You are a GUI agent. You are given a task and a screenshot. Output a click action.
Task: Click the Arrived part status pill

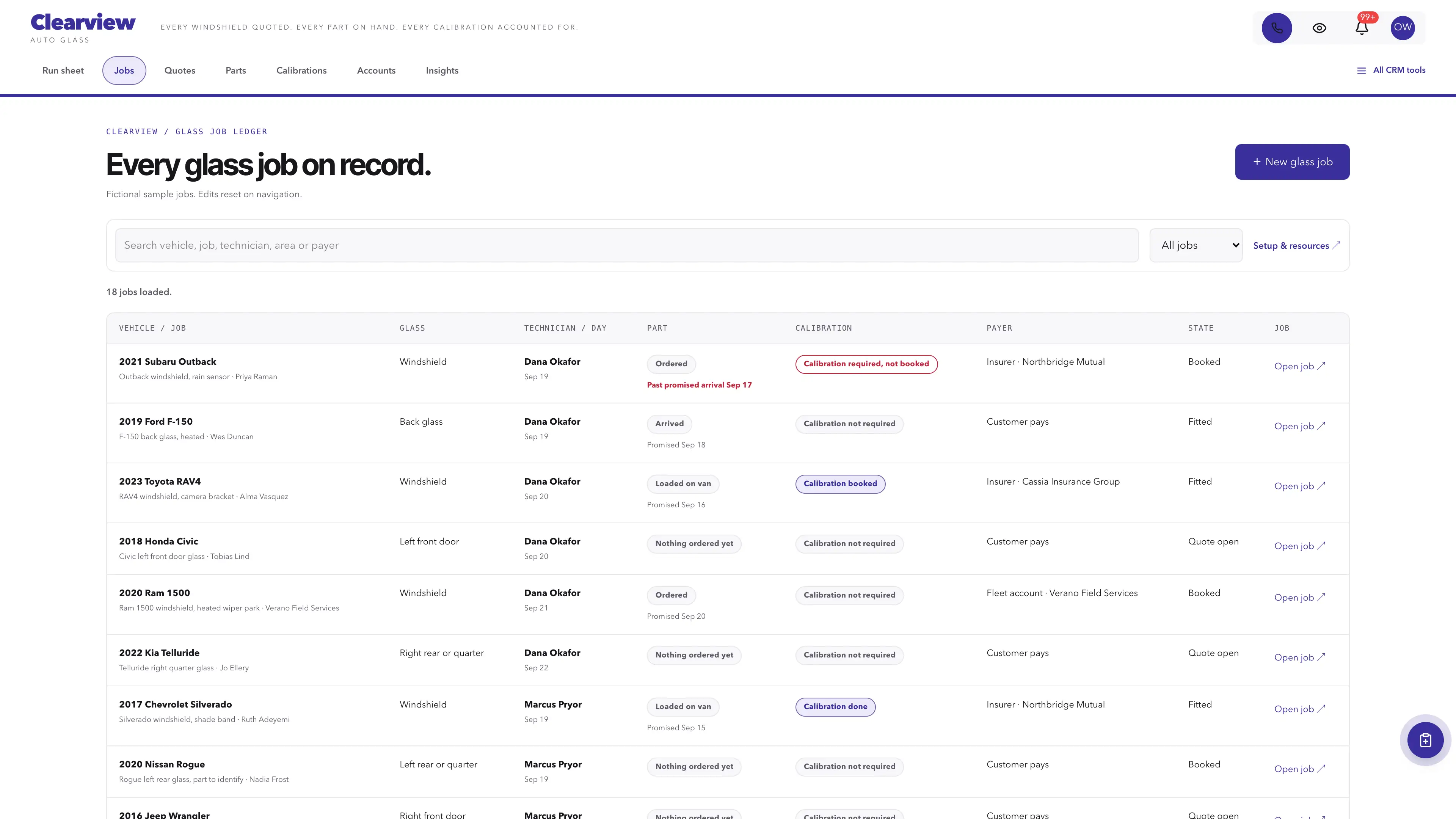tap(669, 424)
